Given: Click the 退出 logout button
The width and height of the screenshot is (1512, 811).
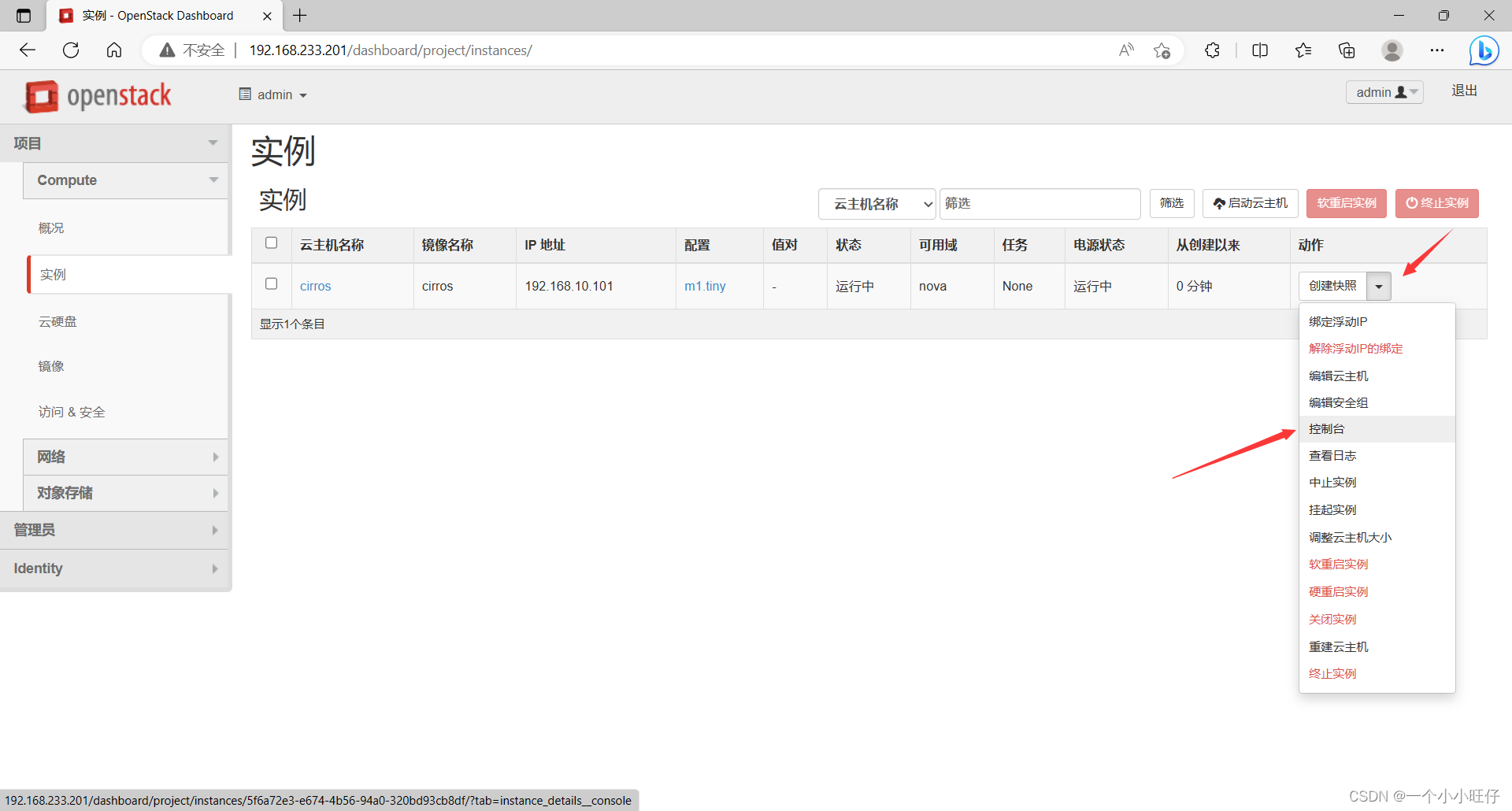Looking at the screenshot, I should [x=1463, y=91].
